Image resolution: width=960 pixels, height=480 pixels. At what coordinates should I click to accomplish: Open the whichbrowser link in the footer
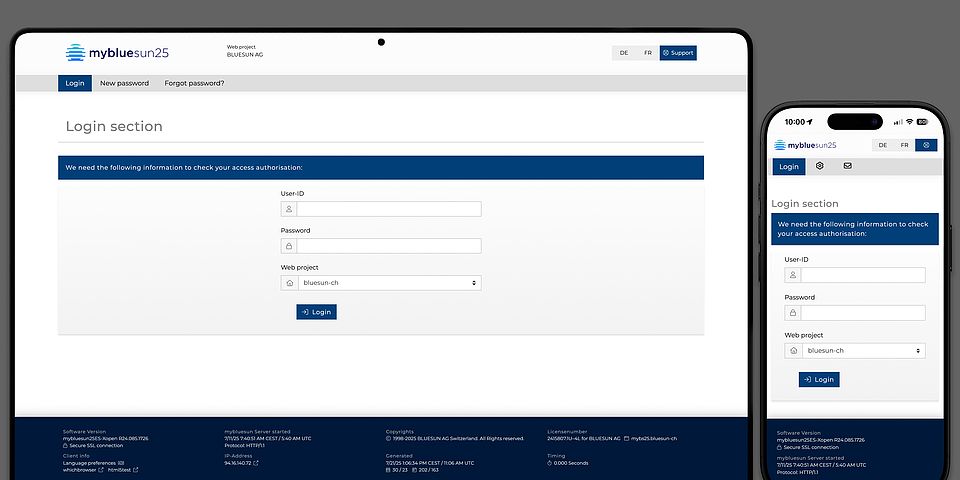point(83,470)
